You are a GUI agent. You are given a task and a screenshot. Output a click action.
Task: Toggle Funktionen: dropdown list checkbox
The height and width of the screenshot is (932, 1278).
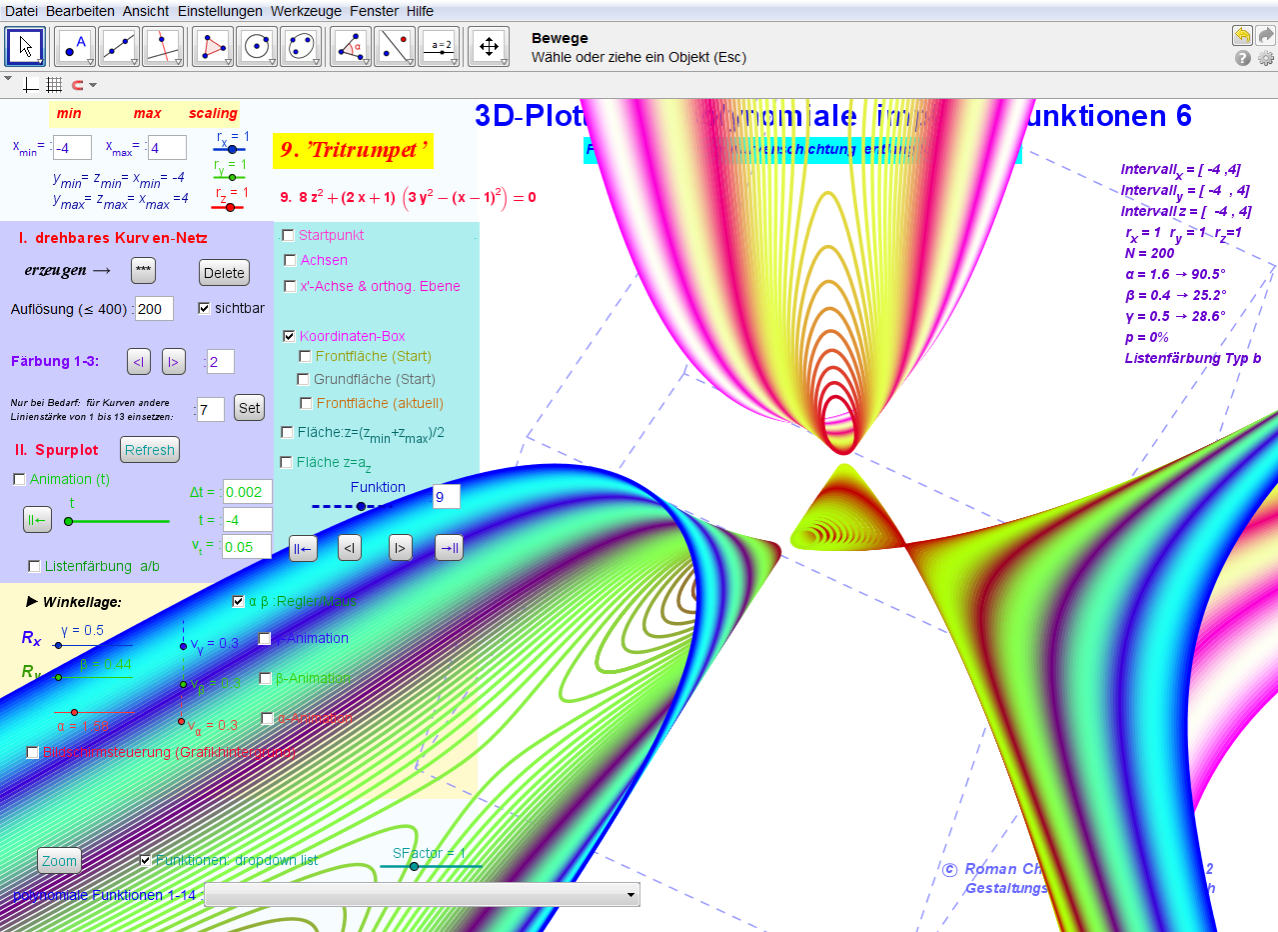coord(146,859)
